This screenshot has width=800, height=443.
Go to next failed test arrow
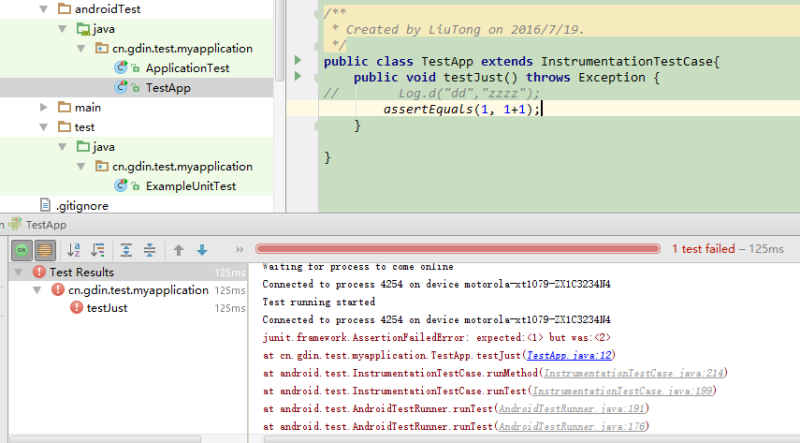202,250
